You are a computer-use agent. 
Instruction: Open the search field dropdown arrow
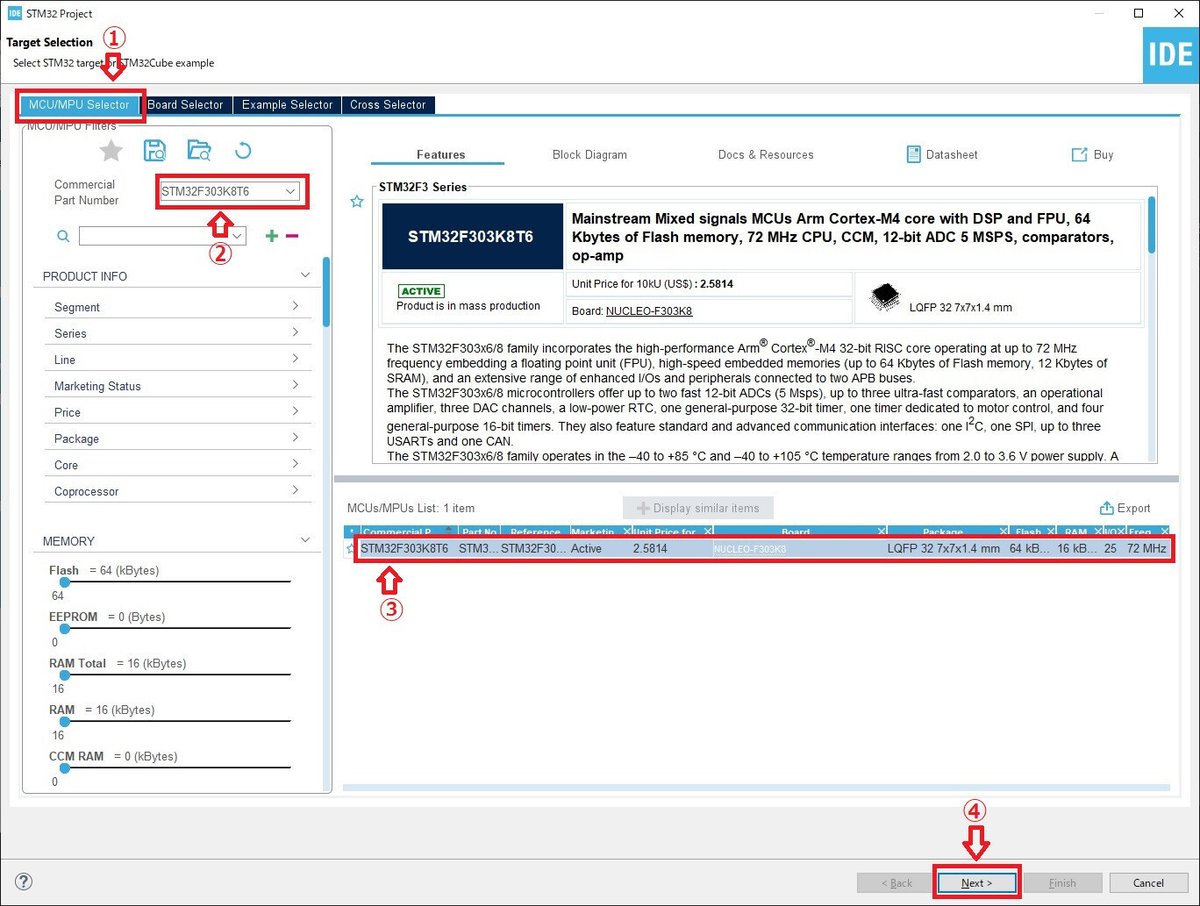coord(237,237)
